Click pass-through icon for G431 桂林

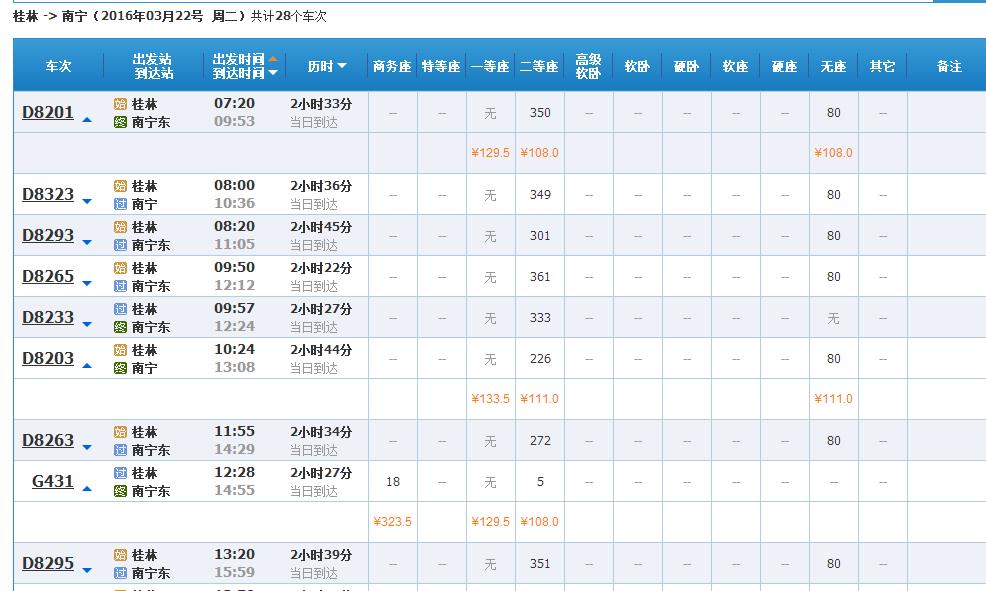pos(120,473)
